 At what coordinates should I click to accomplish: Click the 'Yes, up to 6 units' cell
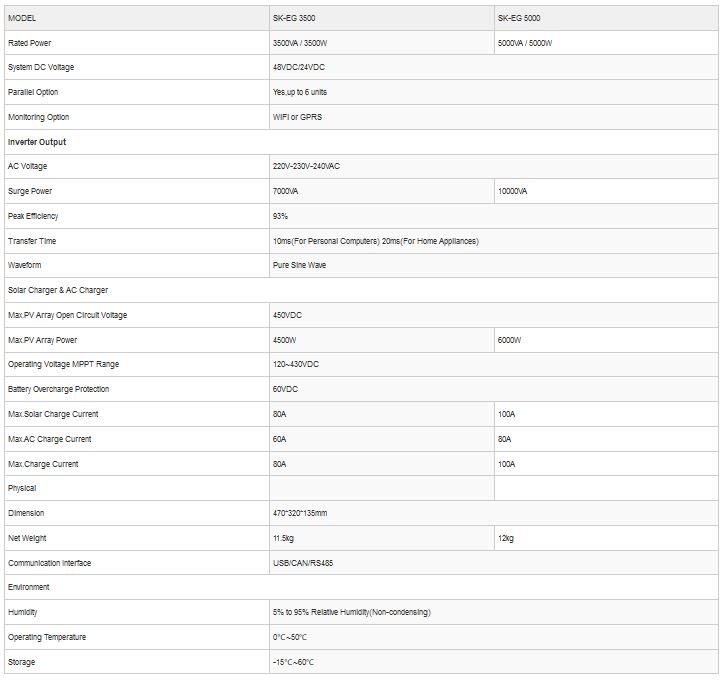click(x=300, y=92)
